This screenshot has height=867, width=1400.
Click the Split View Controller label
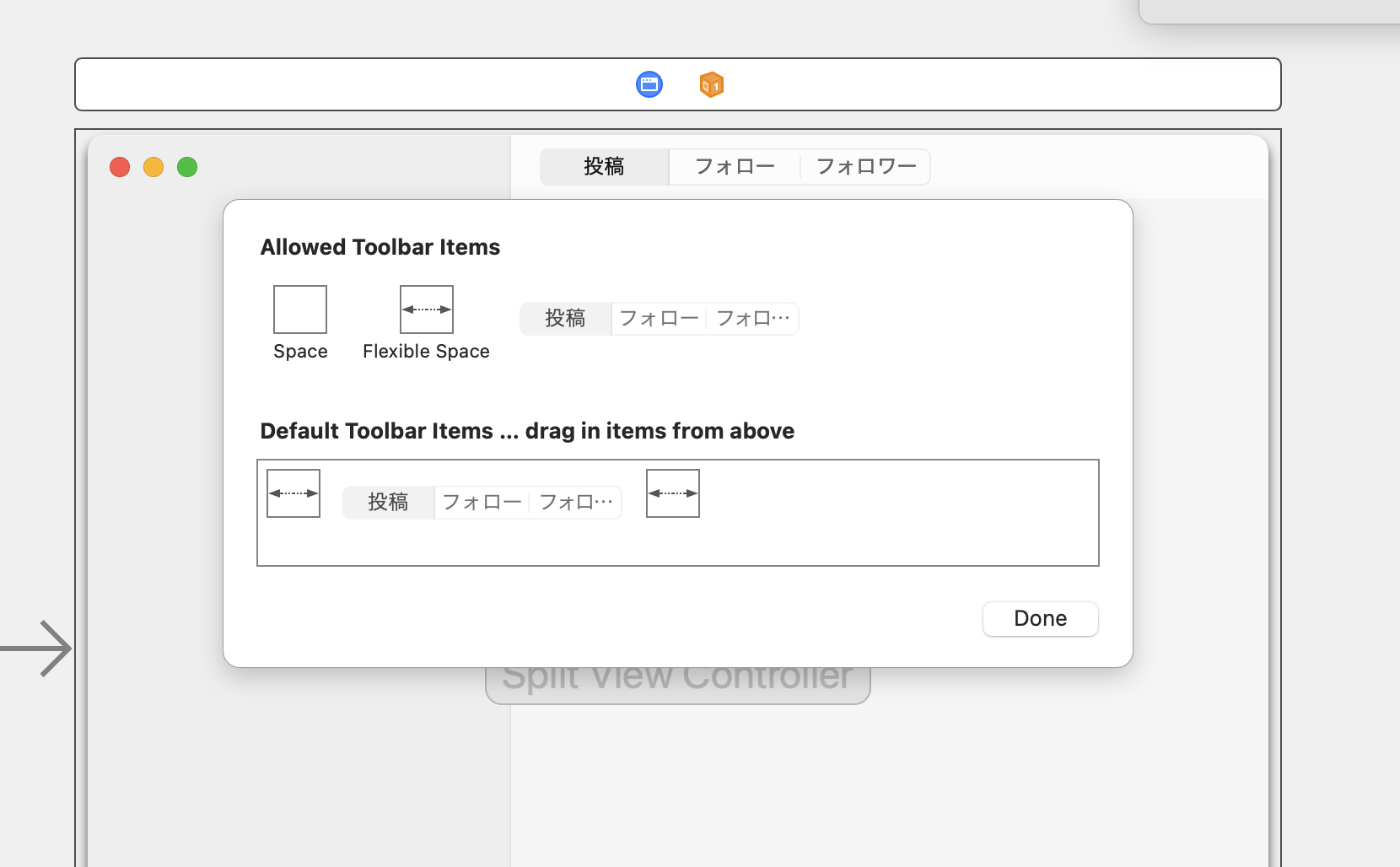click(677, 683)
